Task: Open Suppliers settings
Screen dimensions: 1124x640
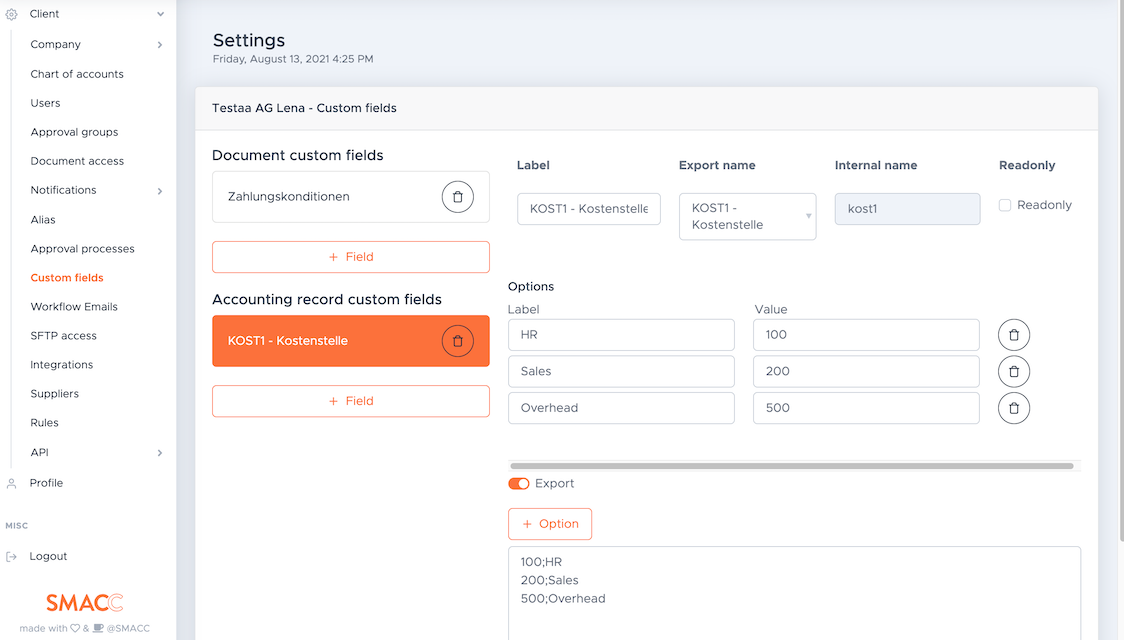Action: [x=54, y=393]
